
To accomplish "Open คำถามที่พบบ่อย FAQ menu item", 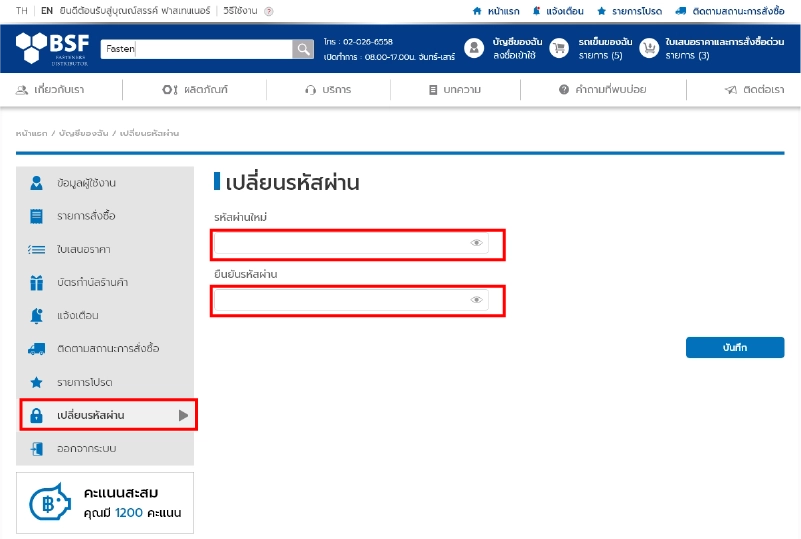I will (602, 90).
